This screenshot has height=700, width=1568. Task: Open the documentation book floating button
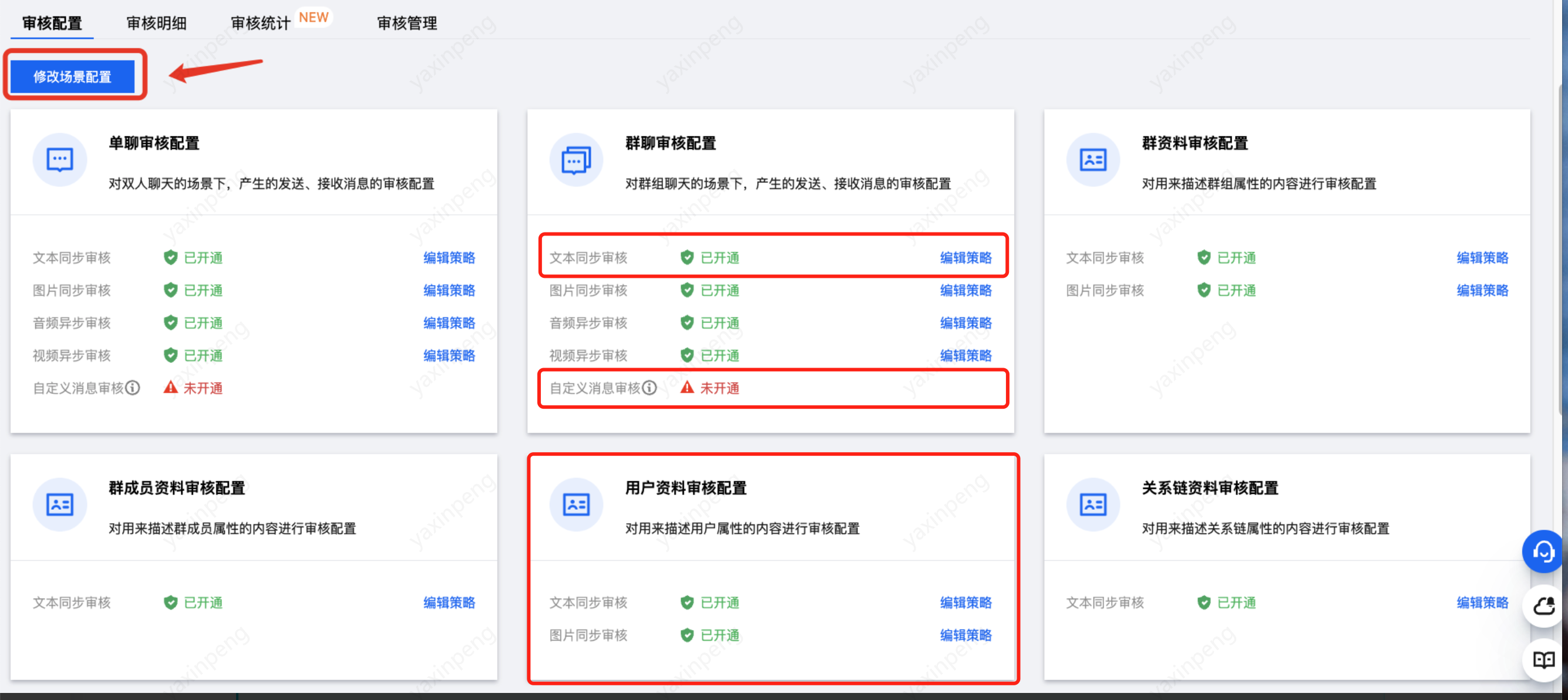pyautogui.click(x=1543, y=660)
